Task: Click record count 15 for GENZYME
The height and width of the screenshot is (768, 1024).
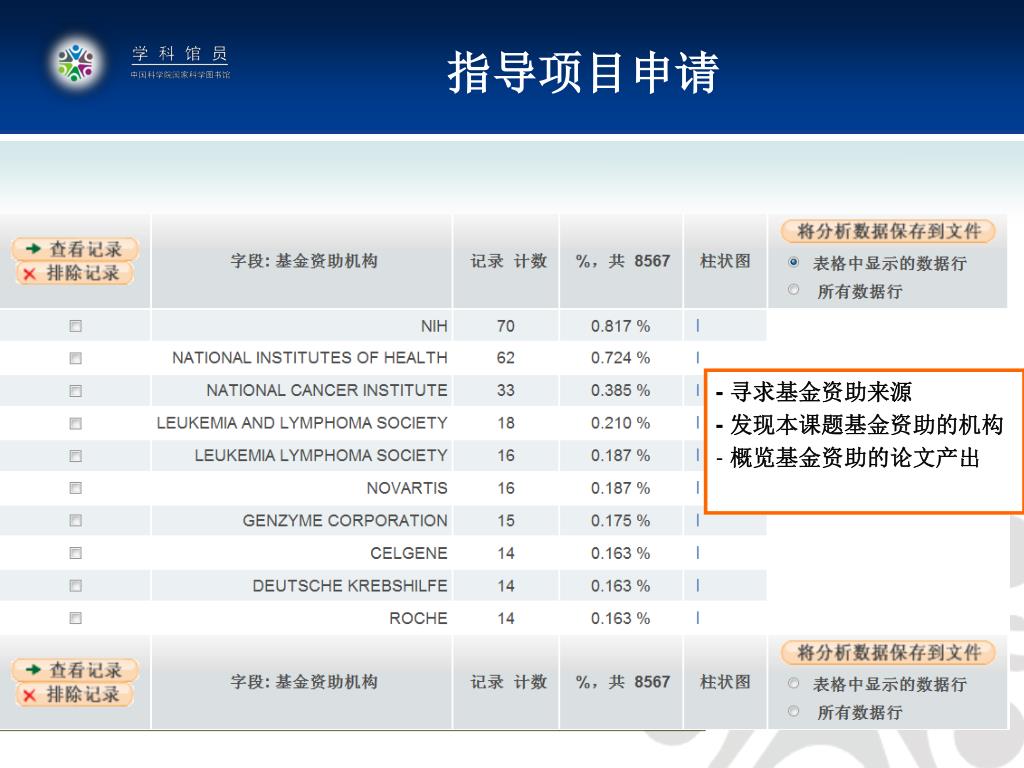Action: [x=506, y=520]
